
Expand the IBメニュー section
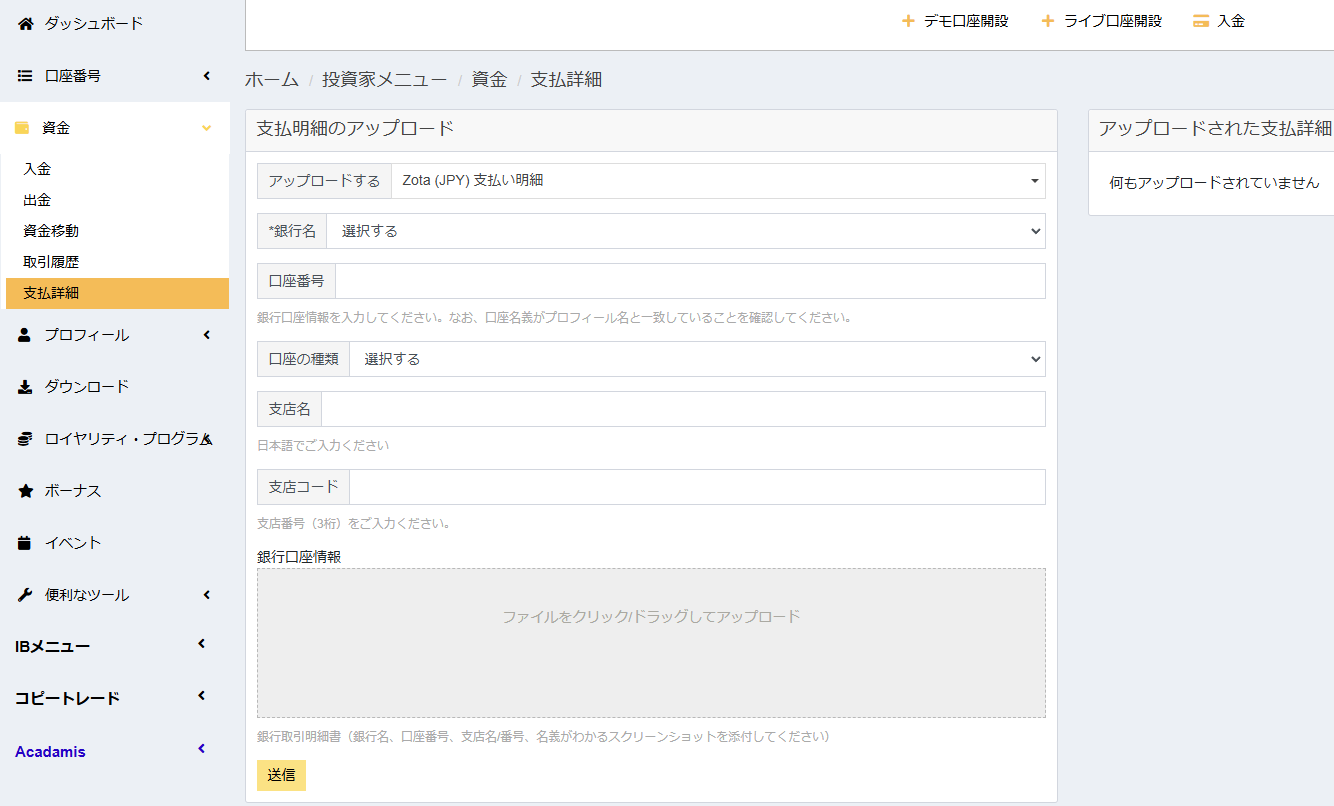[x=201, y=644]
